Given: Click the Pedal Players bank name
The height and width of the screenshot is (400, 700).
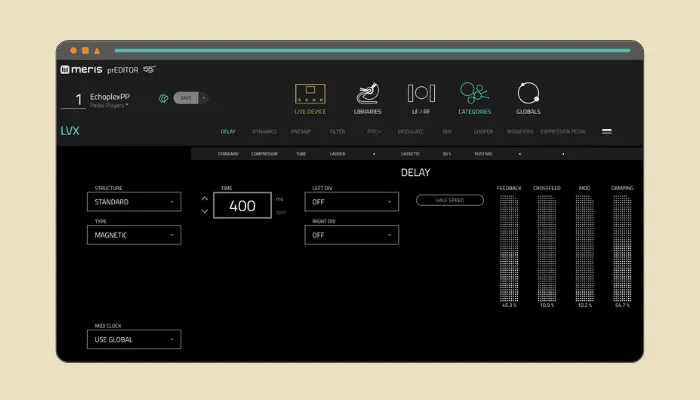Looking at the screenshot, I should (x=109, y=105).
